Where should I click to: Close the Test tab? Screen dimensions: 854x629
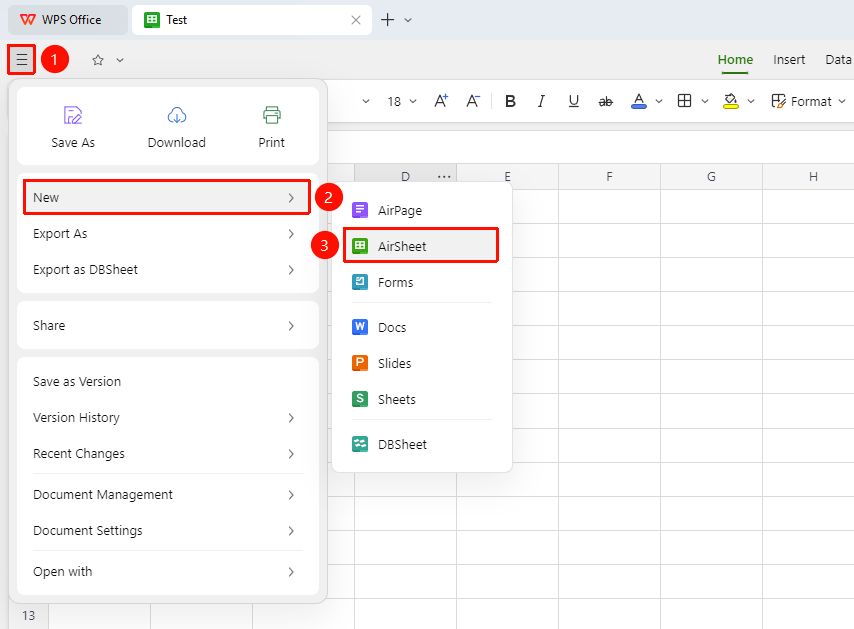356,20
